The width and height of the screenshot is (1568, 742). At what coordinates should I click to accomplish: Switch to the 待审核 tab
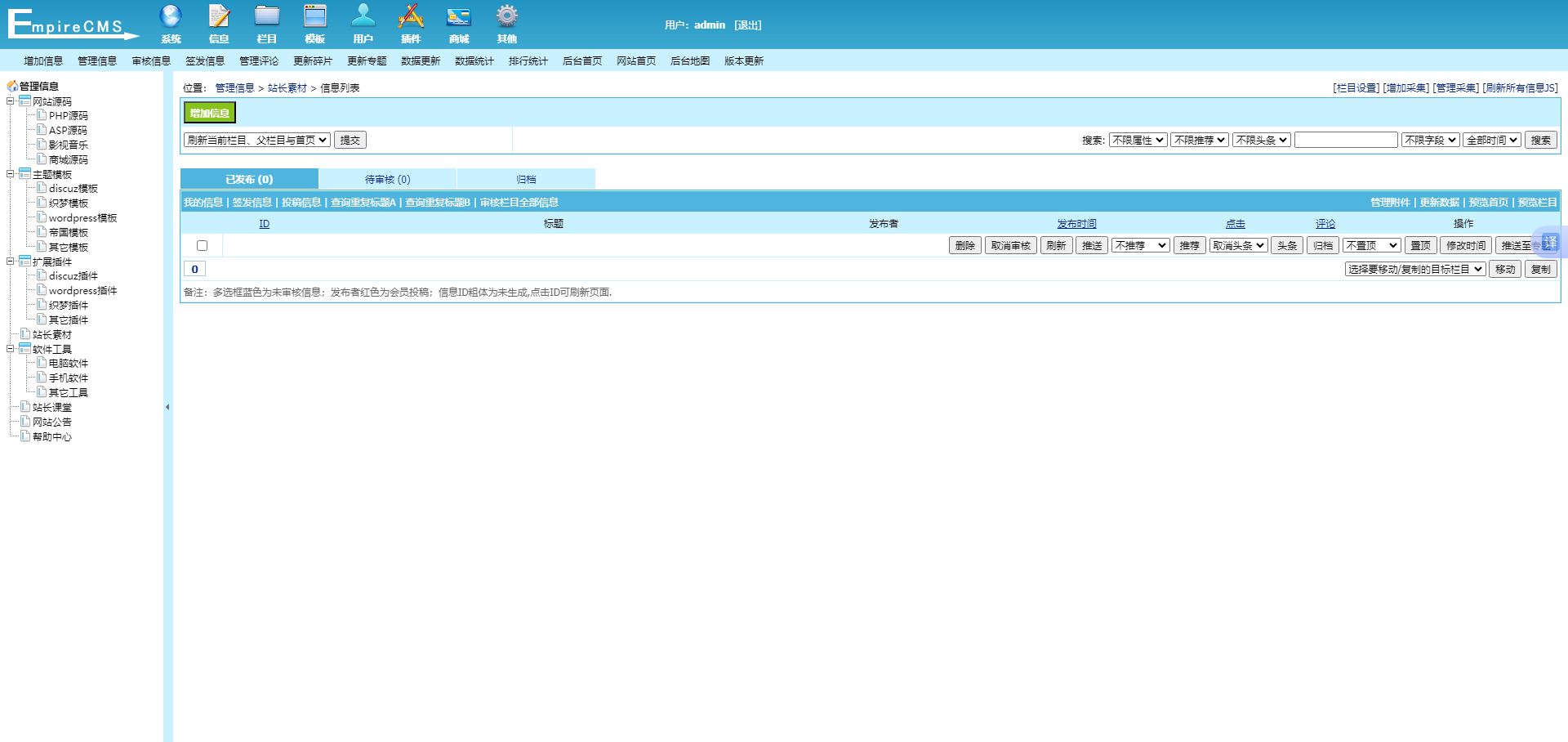(x=387, y=180)
